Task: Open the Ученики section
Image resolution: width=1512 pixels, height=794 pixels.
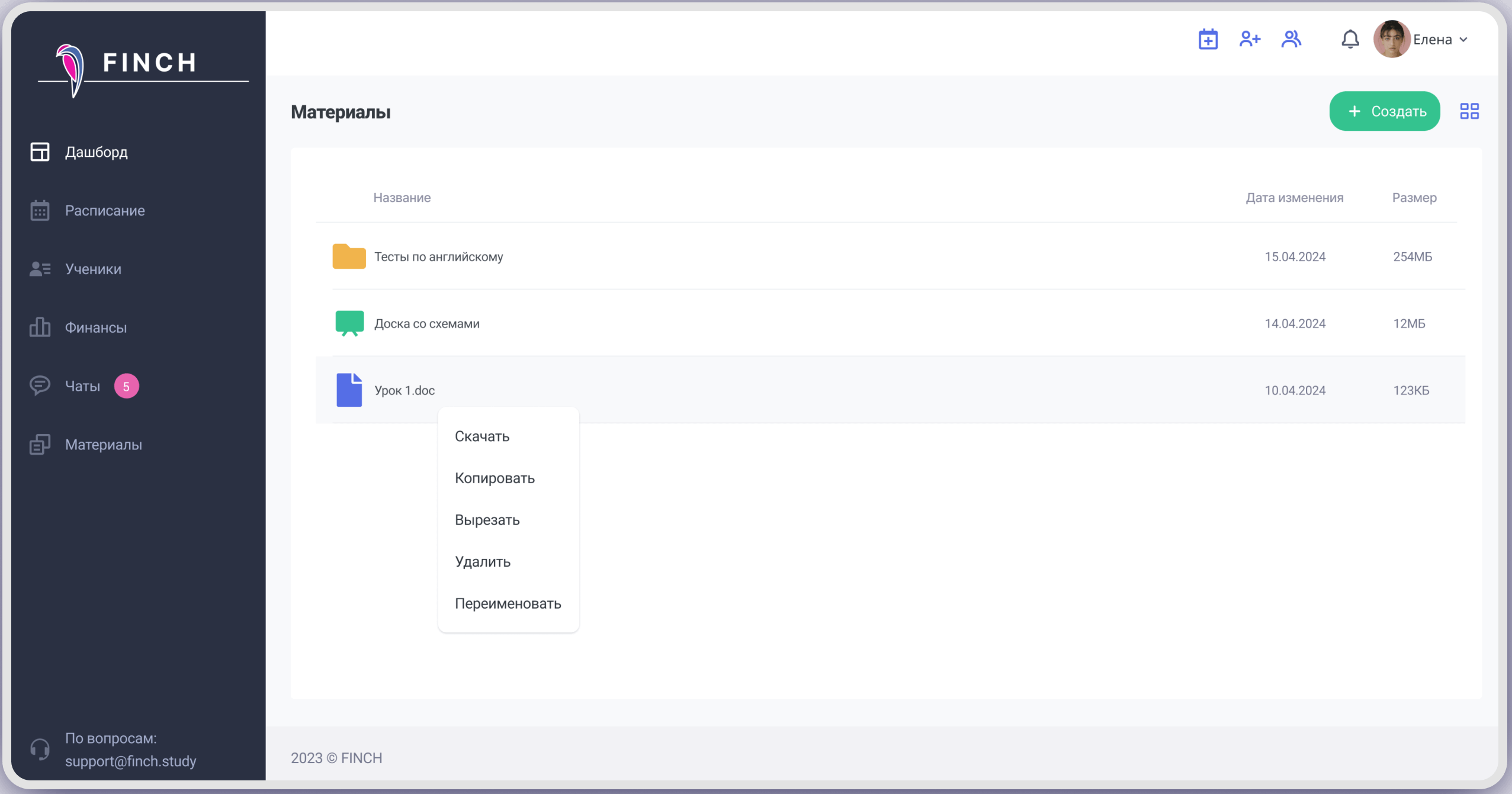Action: (93, 269)
